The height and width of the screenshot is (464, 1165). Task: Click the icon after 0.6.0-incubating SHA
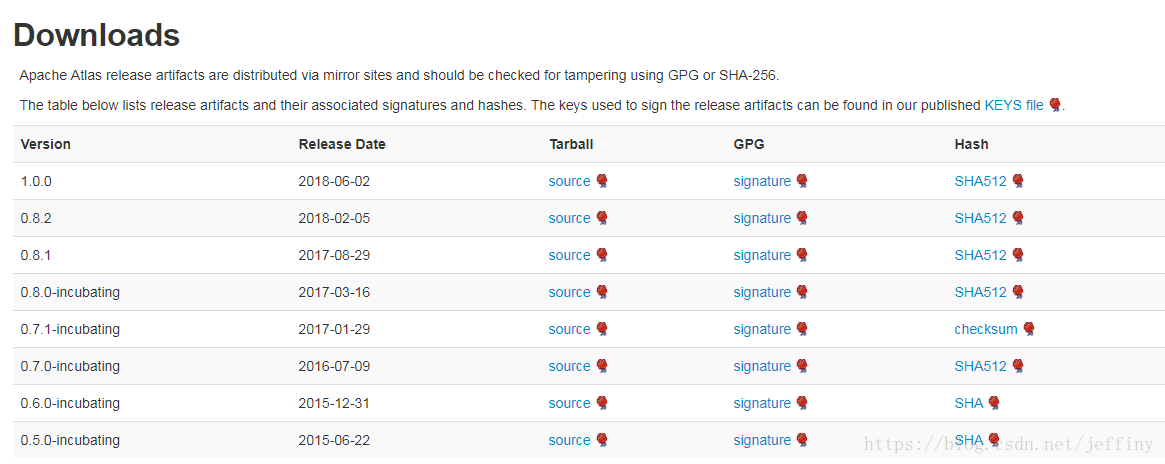(x=994, y=403)
